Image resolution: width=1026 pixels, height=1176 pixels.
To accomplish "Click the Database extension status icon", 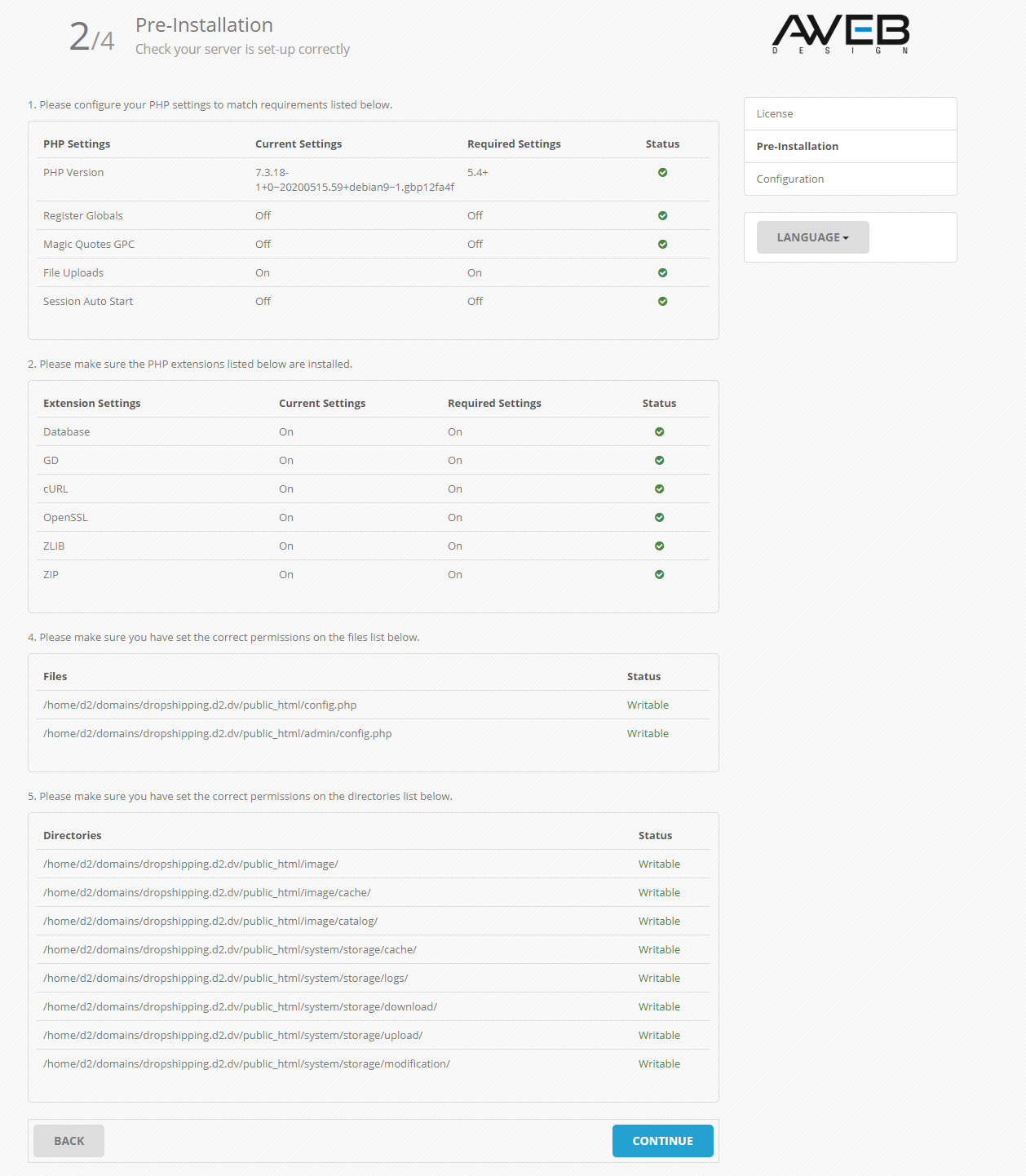I will [659, 432].
